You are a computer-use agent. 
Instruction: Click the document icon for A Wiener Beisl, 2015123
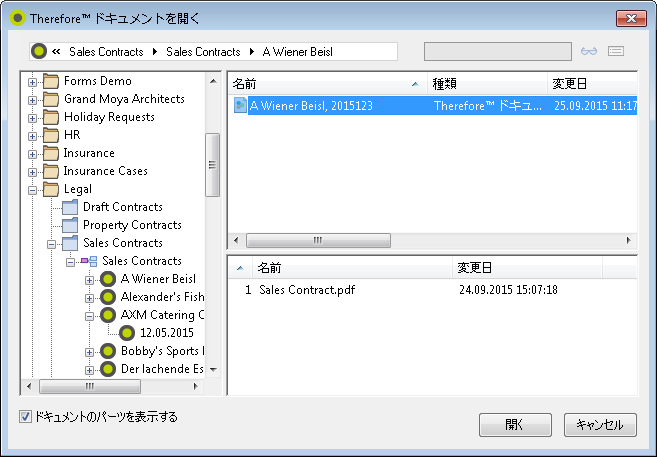click(240, 106)
